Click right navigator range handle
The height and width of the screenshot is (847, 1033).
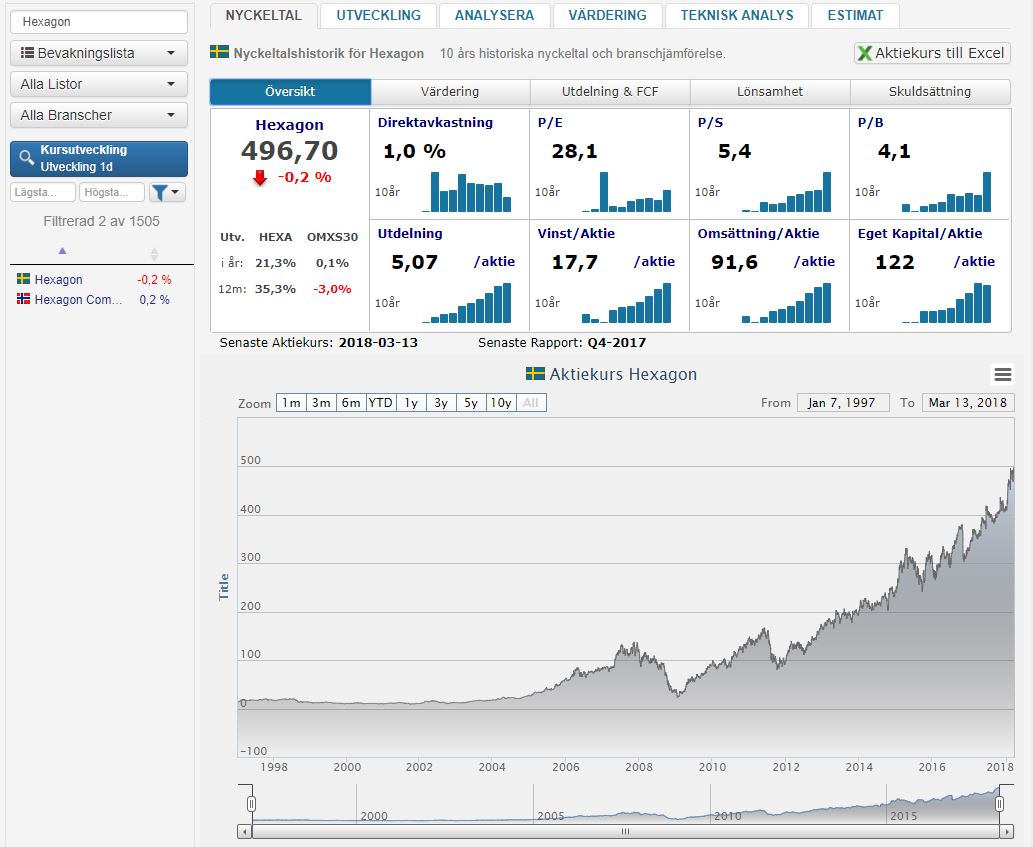(999, 804)
